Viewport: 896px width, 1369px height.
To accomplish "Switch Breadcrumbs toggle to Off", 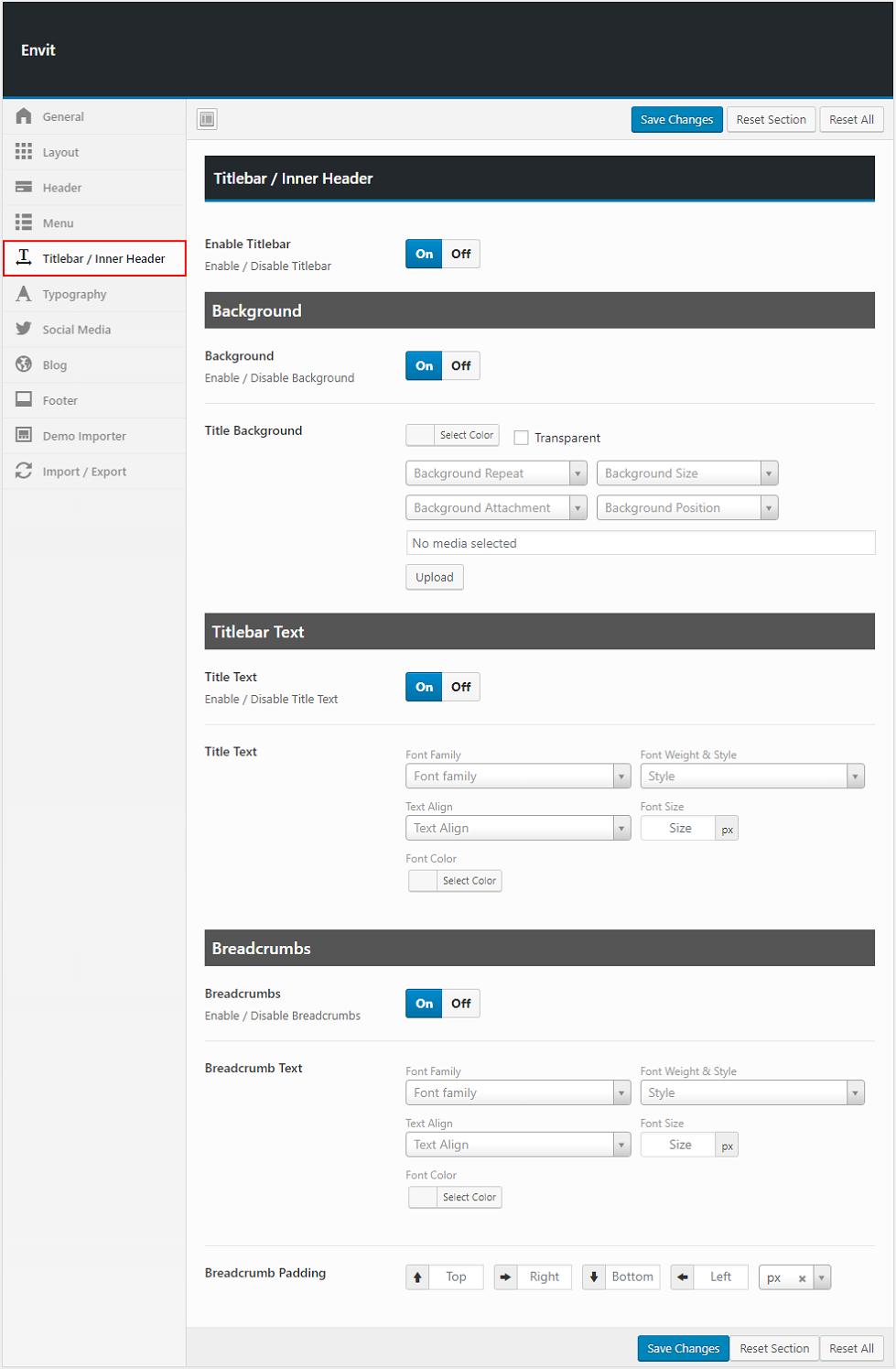I will click(460, 1004).
